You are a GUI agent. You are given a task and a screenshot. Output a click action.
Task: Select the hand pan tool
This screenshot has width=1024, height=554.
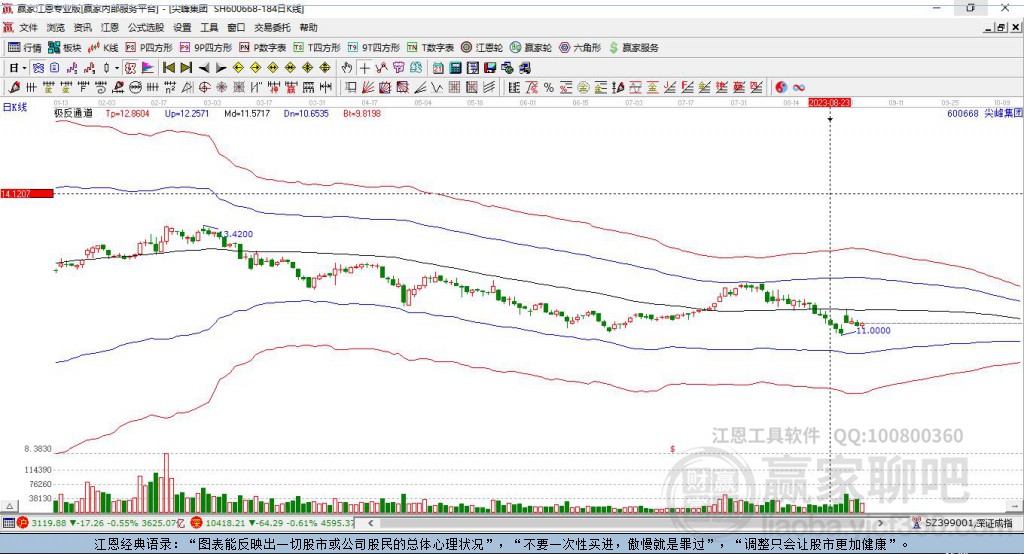point(347,68)
